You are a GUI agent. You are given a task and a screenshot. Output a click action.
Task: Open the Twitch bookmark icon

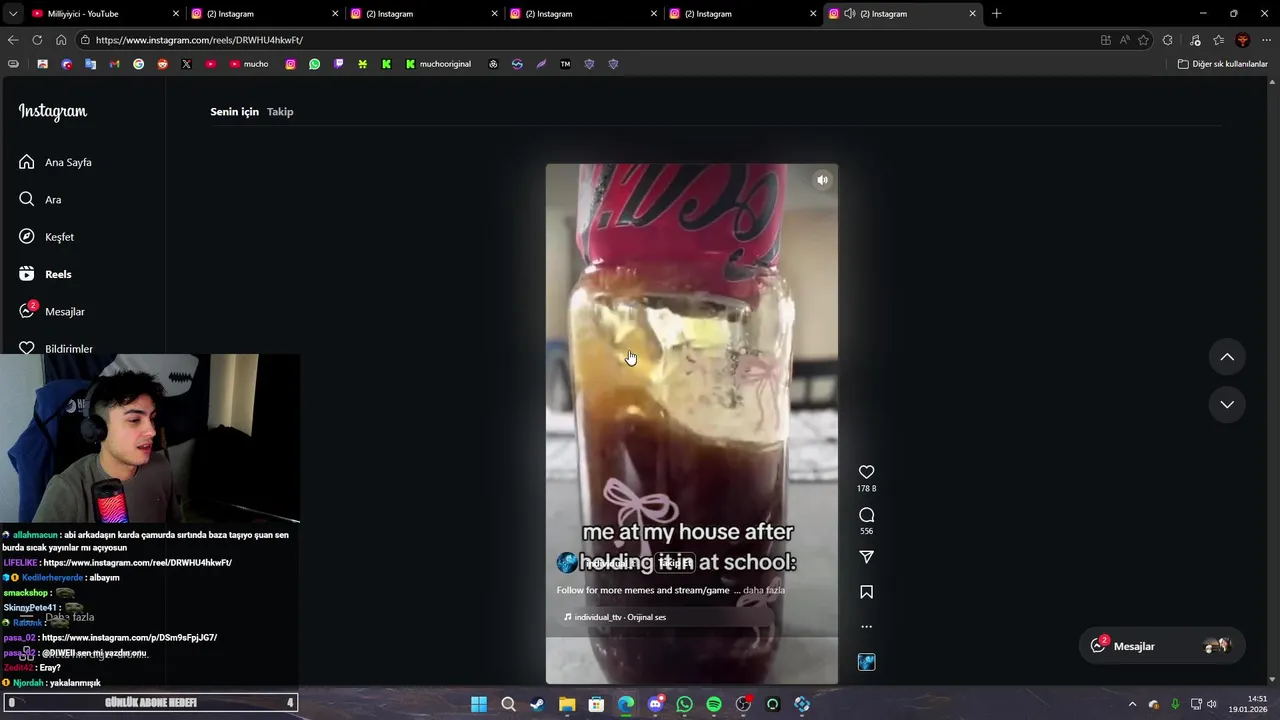pos(339,64)
